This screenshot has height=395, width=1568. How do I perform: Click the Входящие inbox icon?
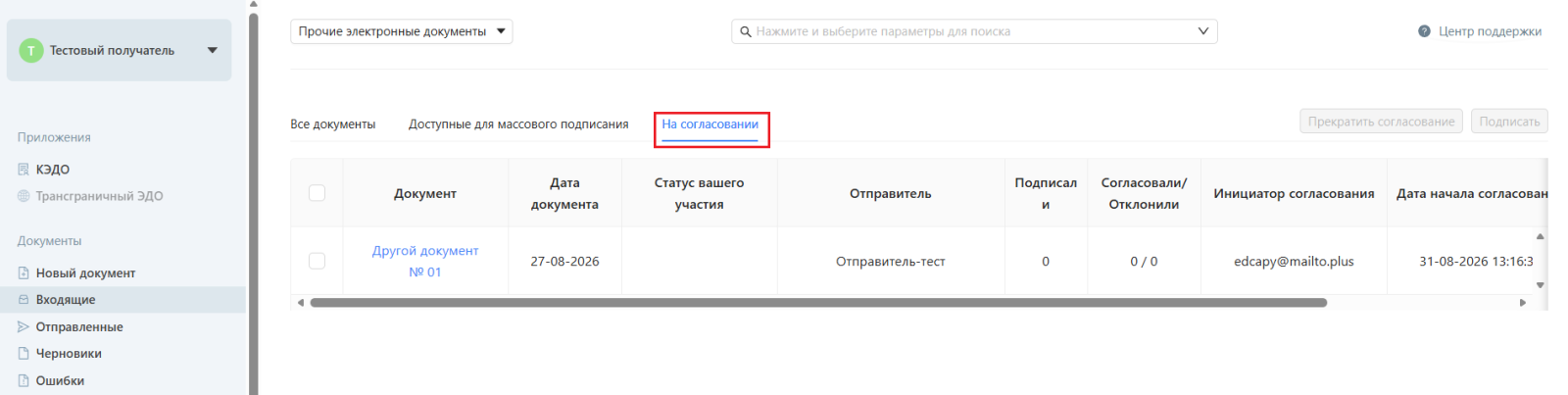pyautogui.click(x=24, y=300)
